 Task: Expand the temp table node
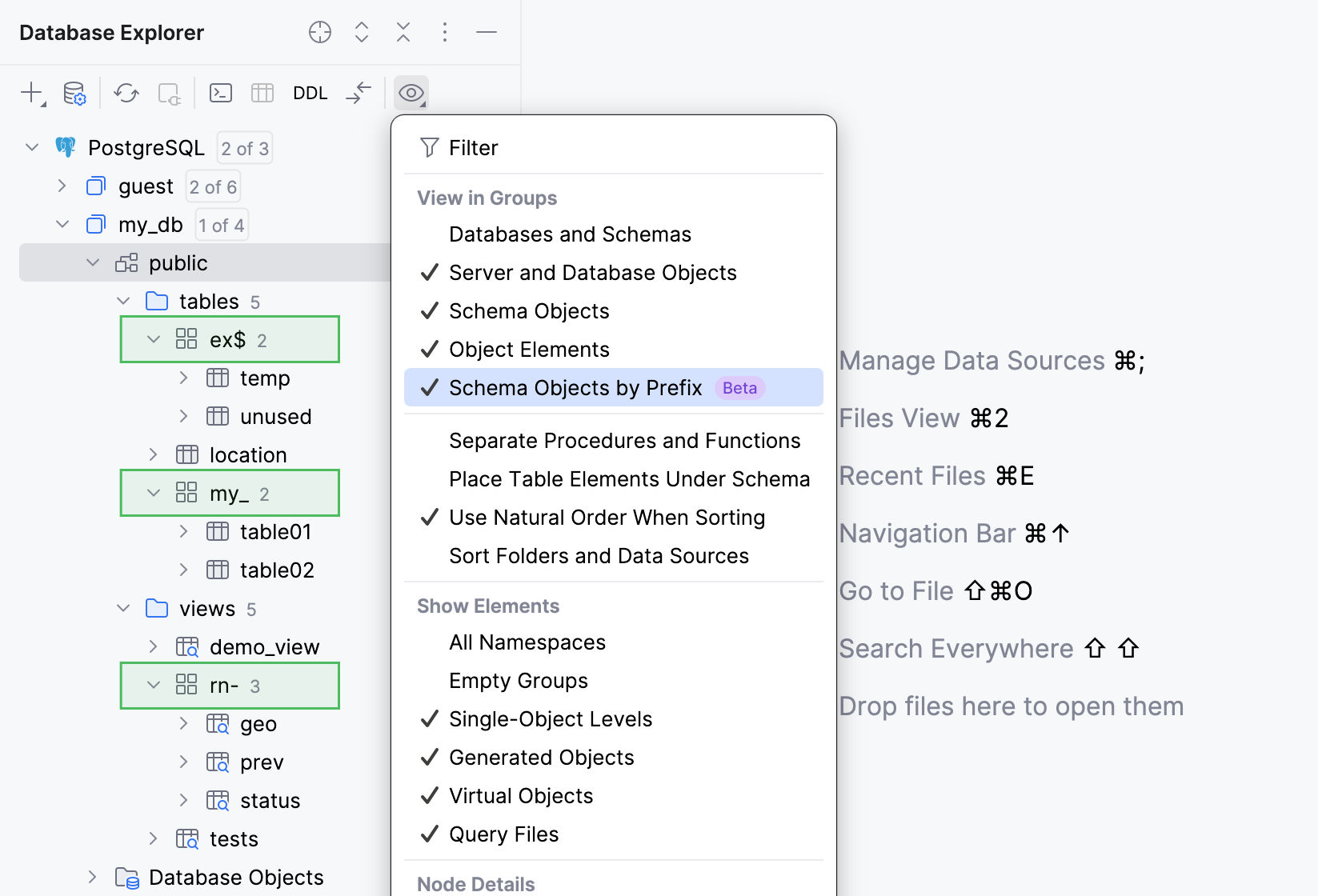pos(184,378)
